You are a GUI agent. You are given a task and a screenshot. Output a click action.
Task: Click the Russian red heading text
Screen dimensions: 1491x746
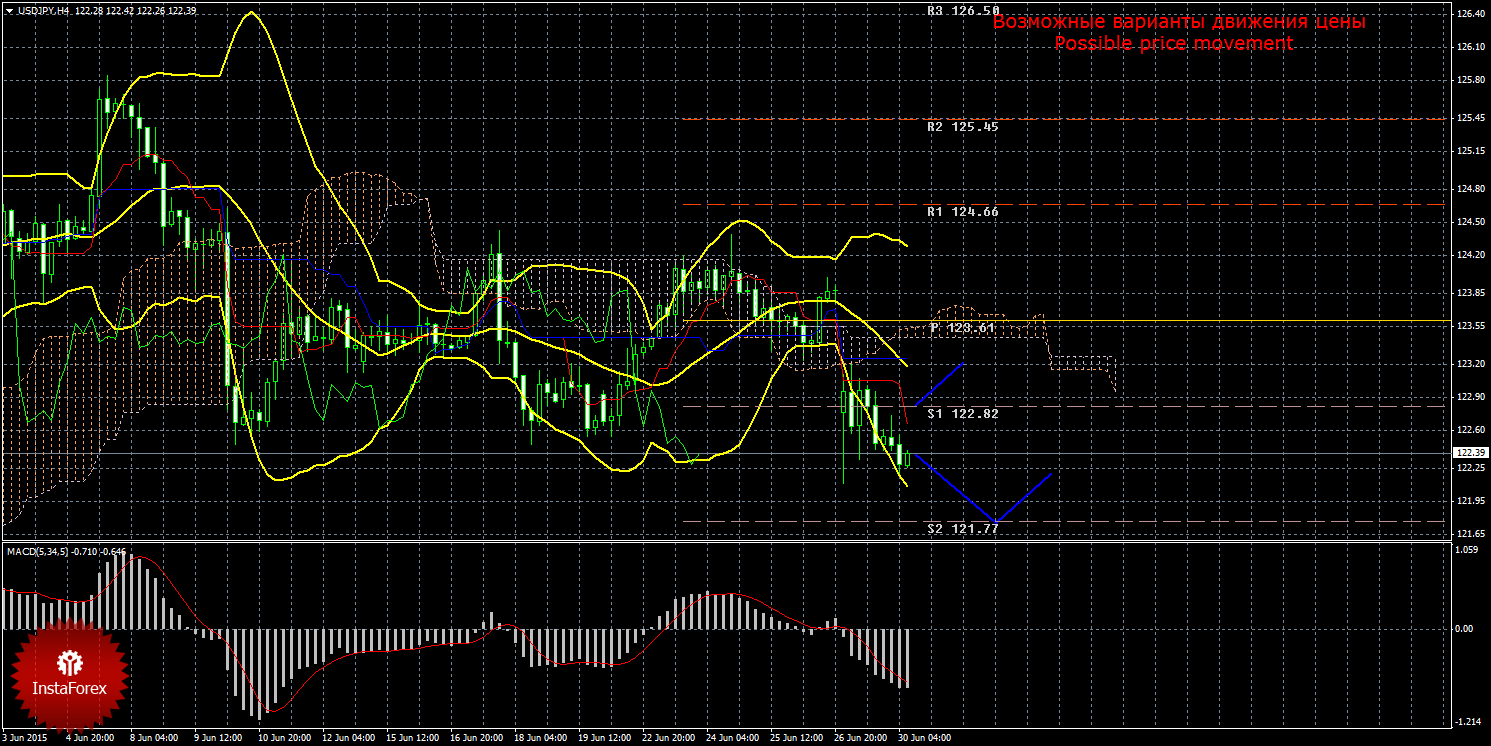pos(1178,21)
